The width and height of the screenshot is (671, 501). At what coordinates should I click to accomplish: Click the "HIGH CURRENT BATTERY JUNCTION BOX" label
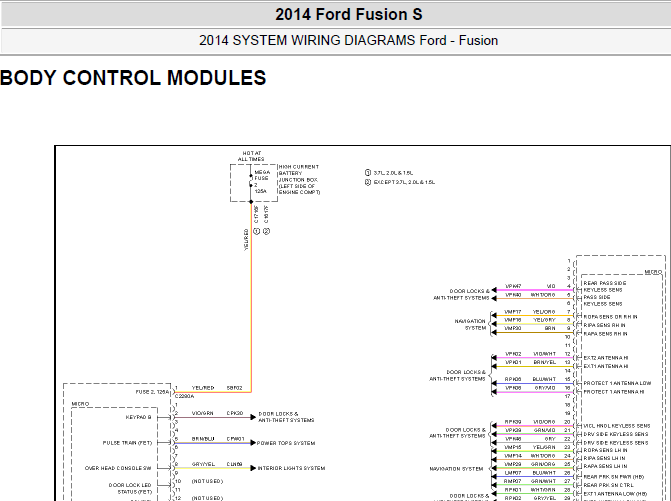tap(299, 180)
